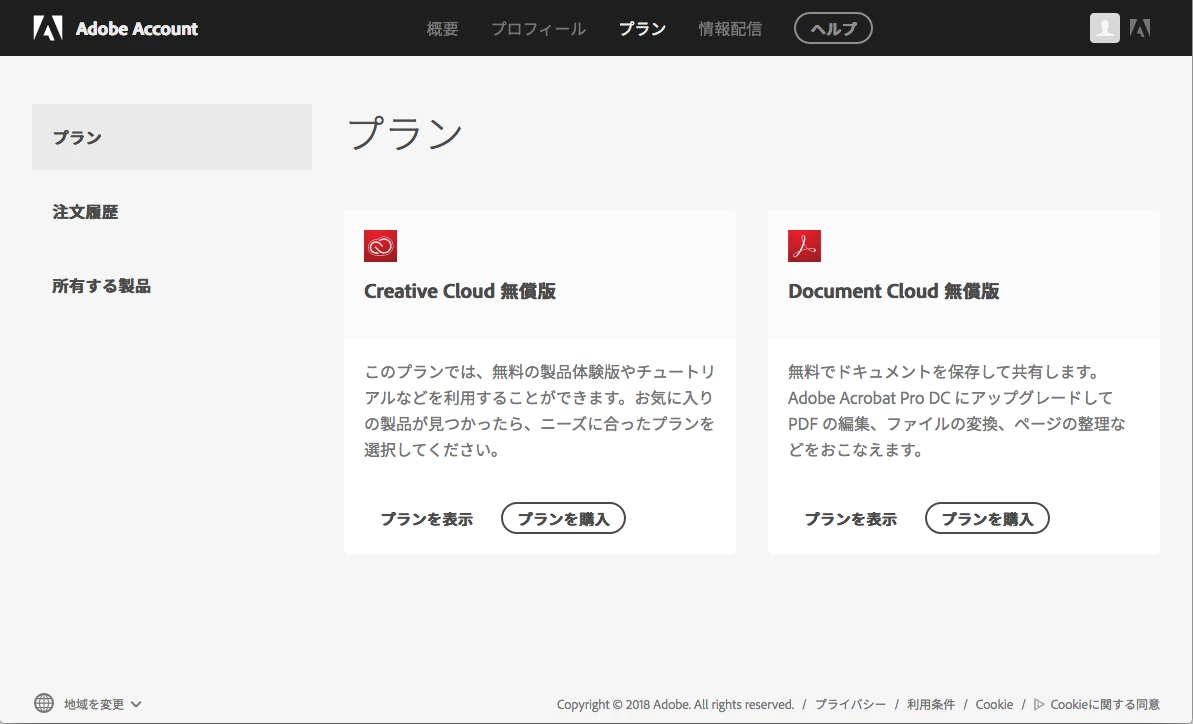Click the ヘルプ button
The width and height of the screenshot is (1193, 724).
[833, 28]
